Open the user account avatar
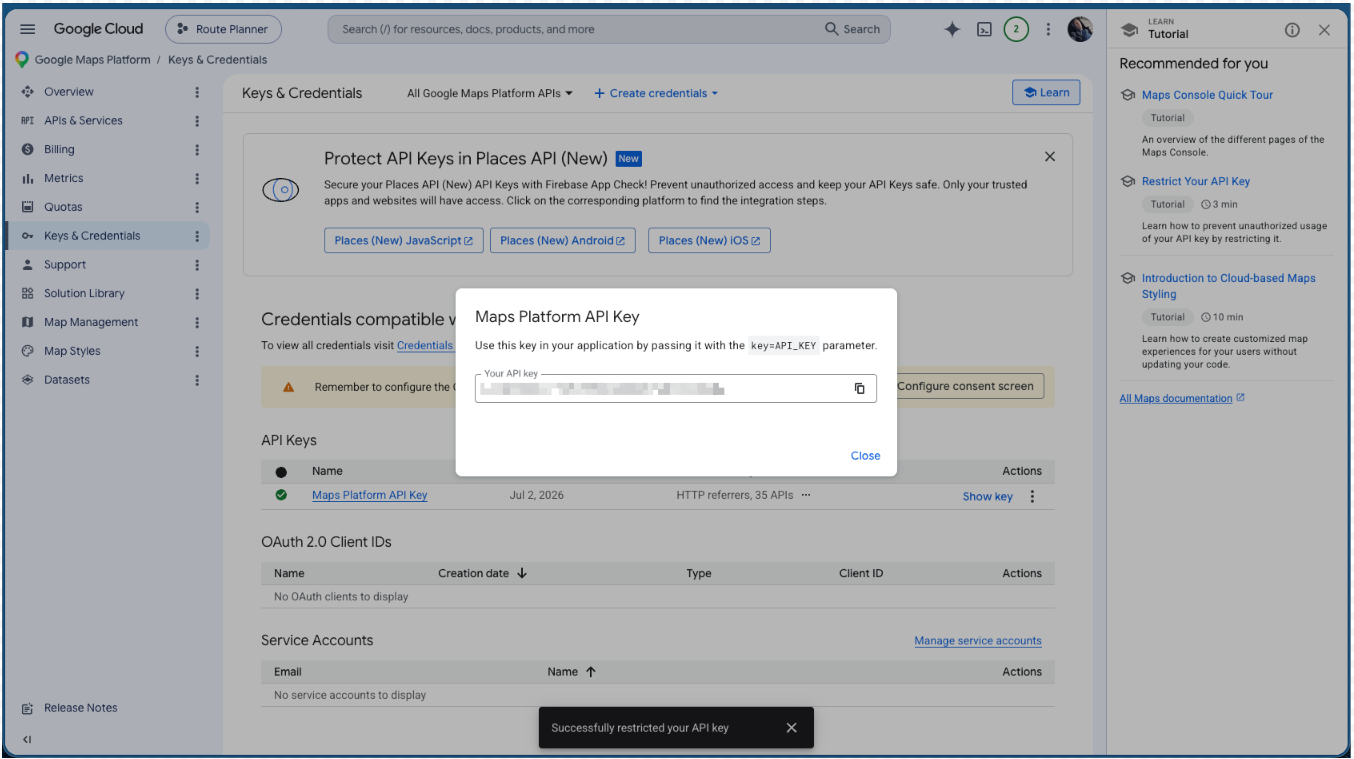The width and height of the screenshot is (1354, 759). [1080, 29]
